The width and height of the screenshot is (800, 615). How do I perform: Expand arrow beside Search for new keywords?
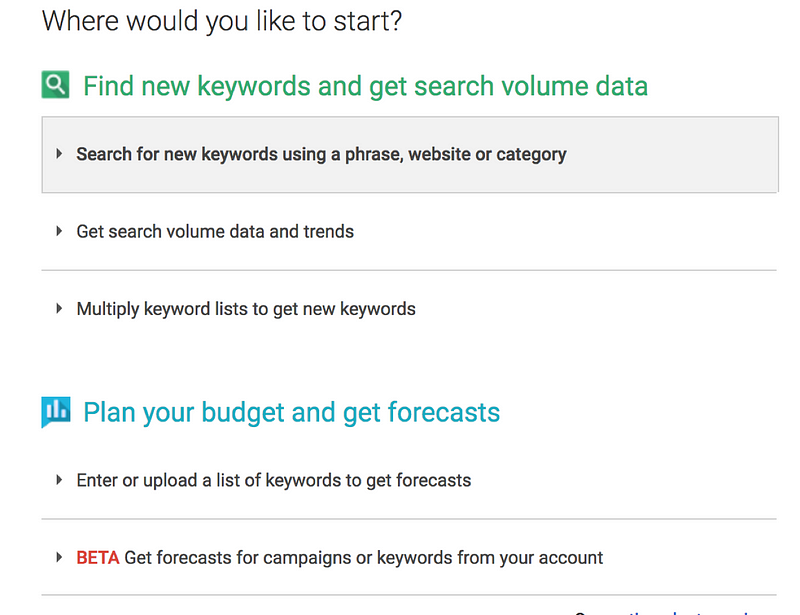[59, 154]
